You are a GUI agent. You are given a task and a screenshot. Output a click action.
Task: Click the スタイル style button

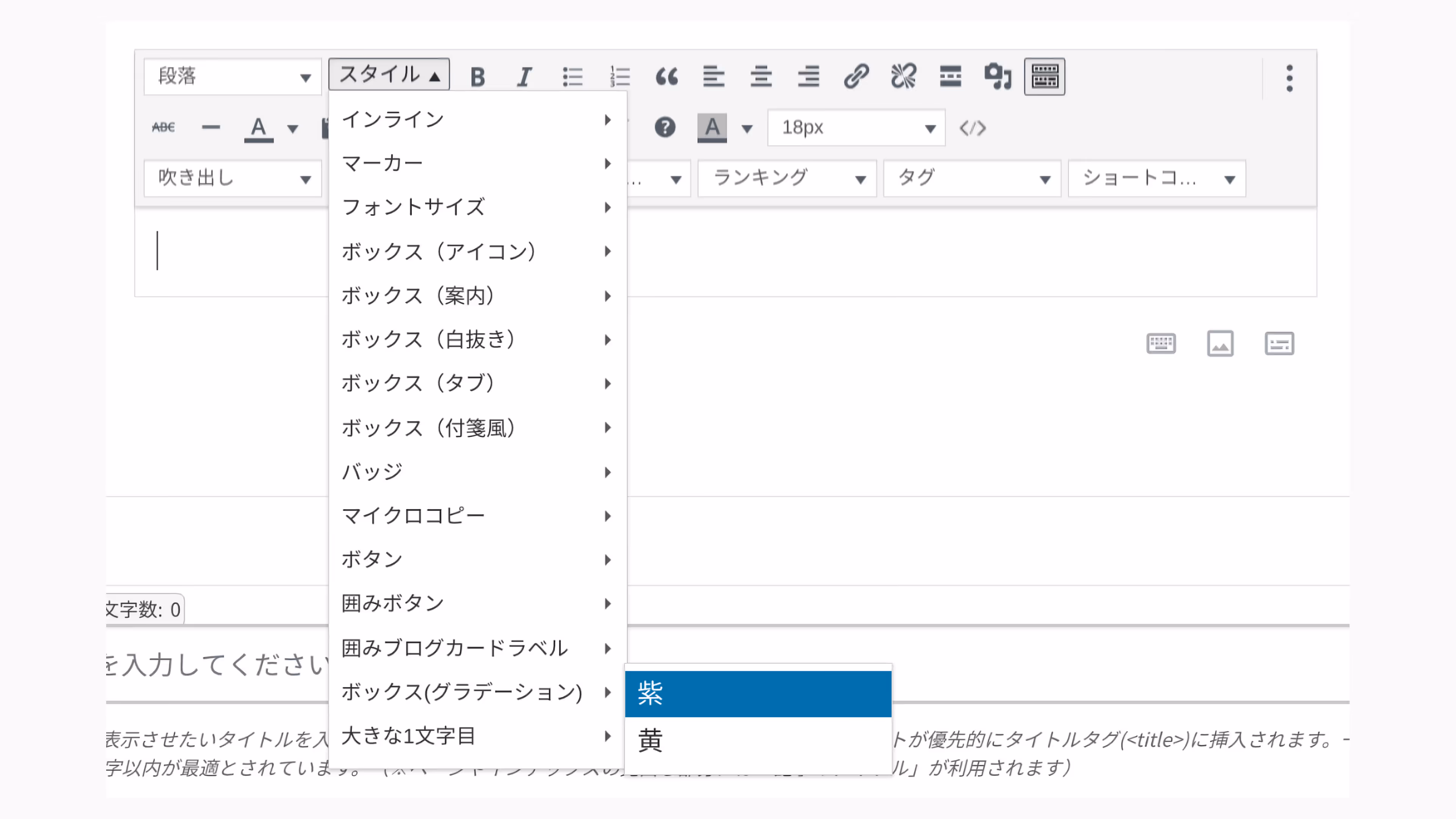(389, 75)
